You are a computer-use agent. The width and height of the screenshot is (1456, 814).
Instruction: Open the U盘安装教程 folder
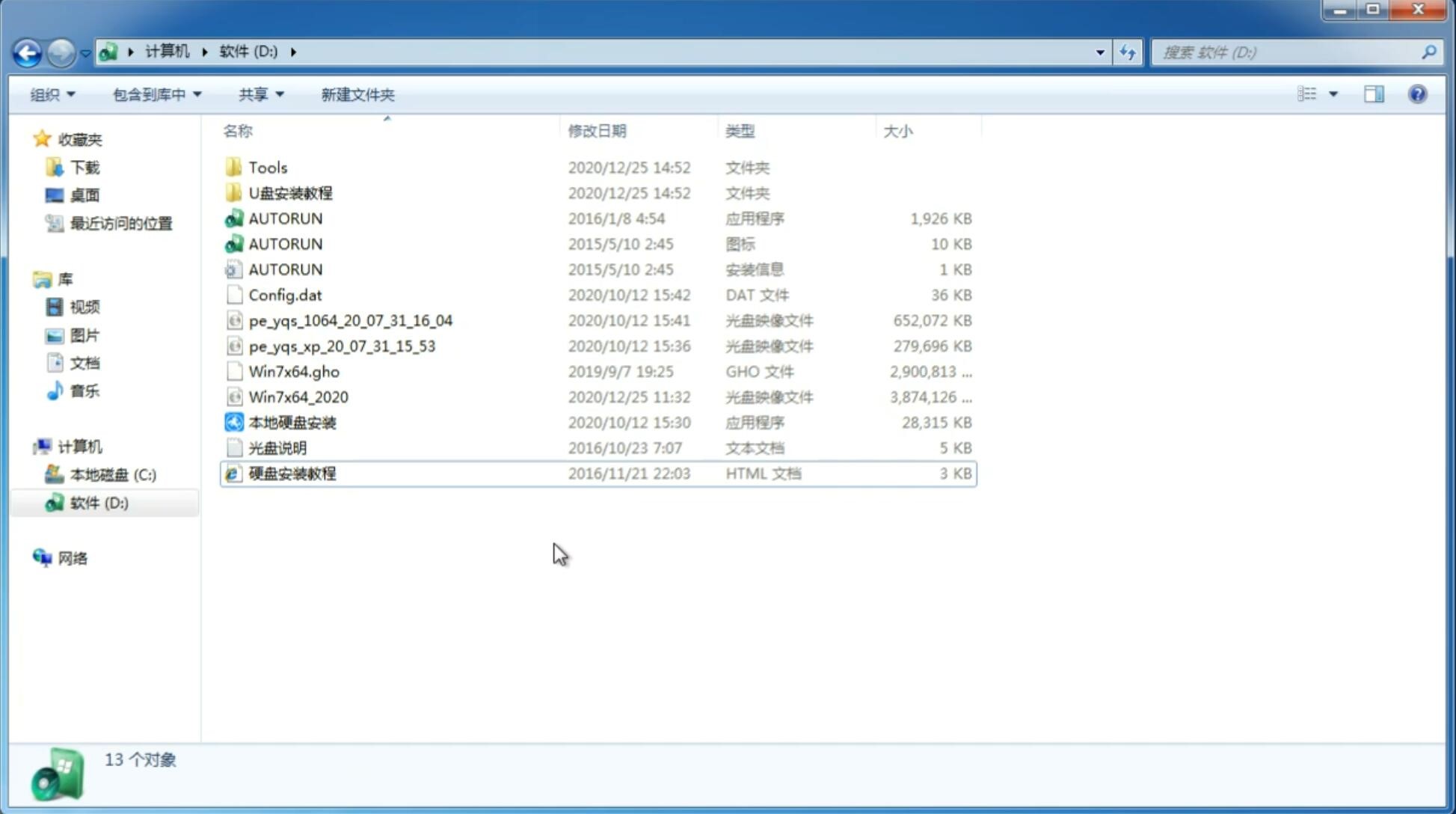290,192
